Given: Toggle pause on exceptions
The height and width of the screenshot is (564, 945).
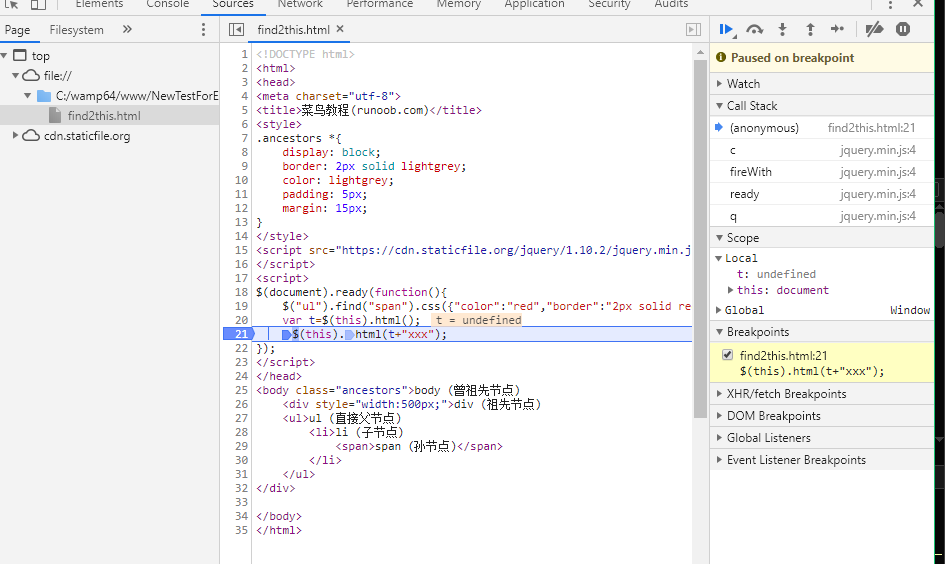Looking at the screenshot, I should (903, 29).
